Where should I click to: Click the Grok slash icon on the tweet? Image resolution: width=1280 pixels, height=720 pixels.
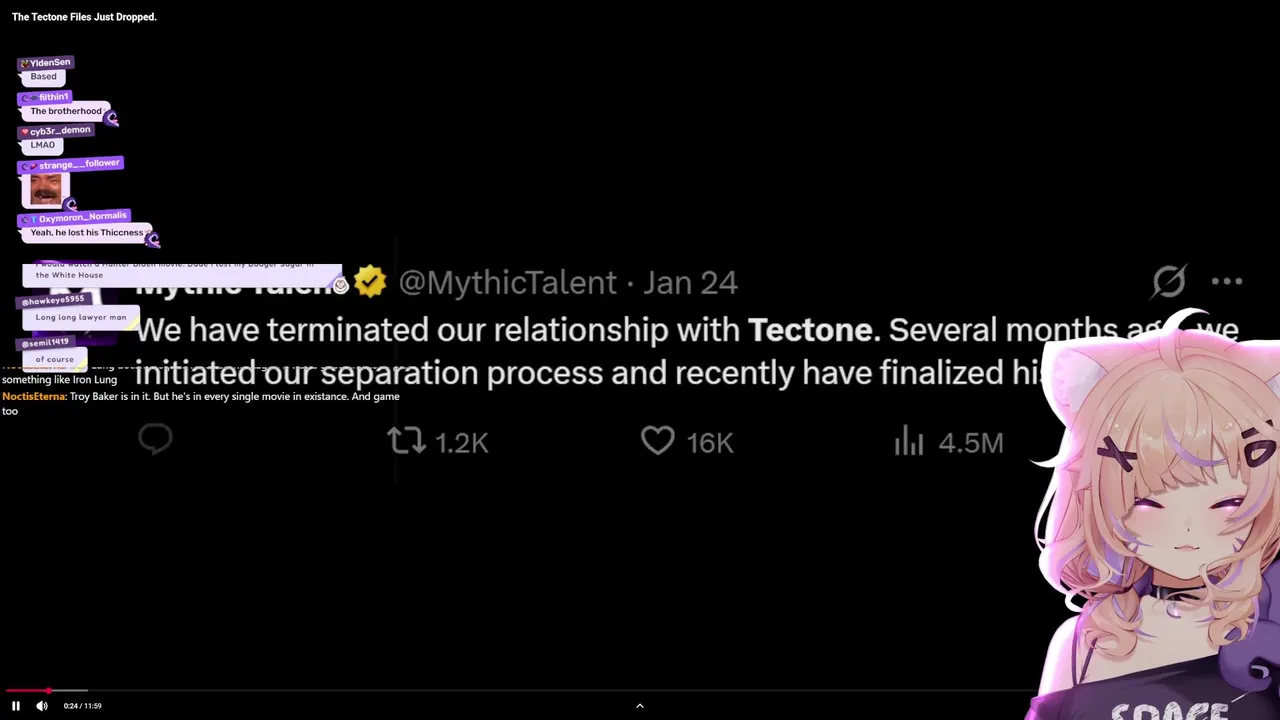[1169, 282]
